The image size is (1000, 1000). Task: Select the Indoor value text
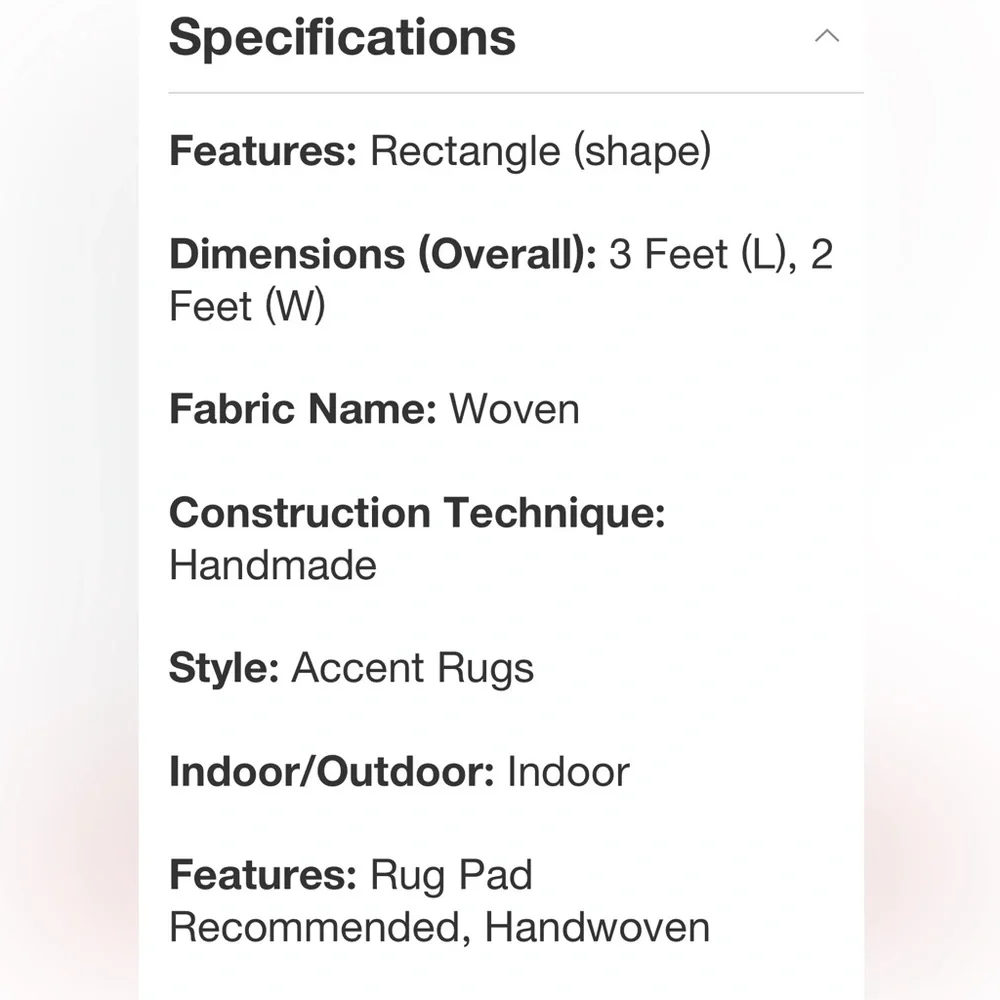point(568,772)
